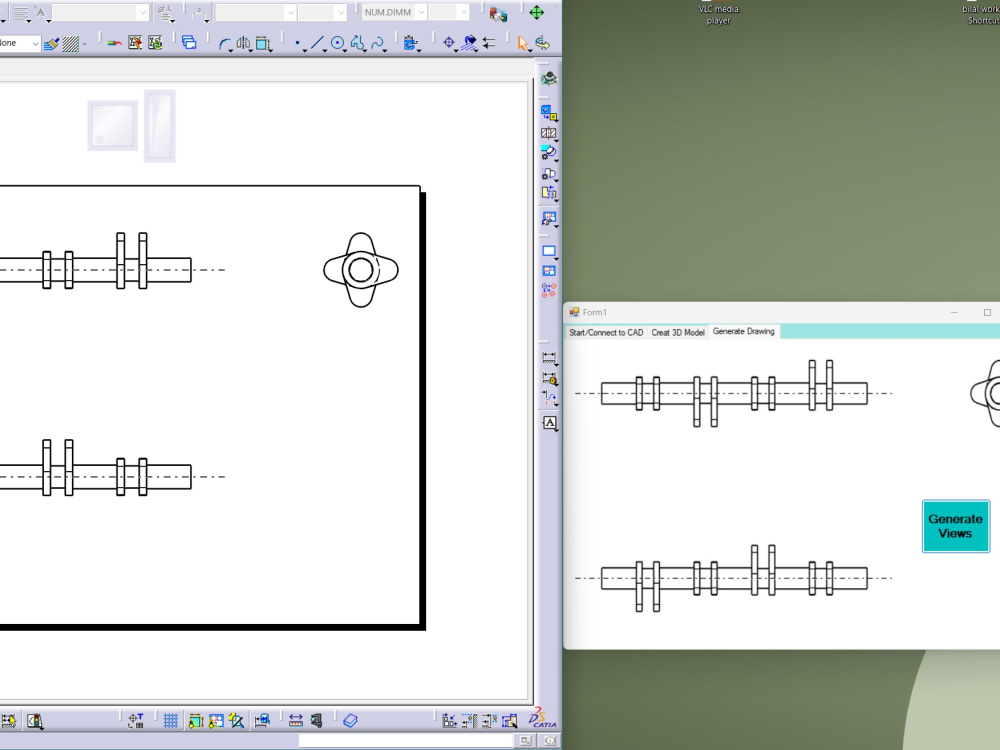Click the detail view icon

pos(548,152)
